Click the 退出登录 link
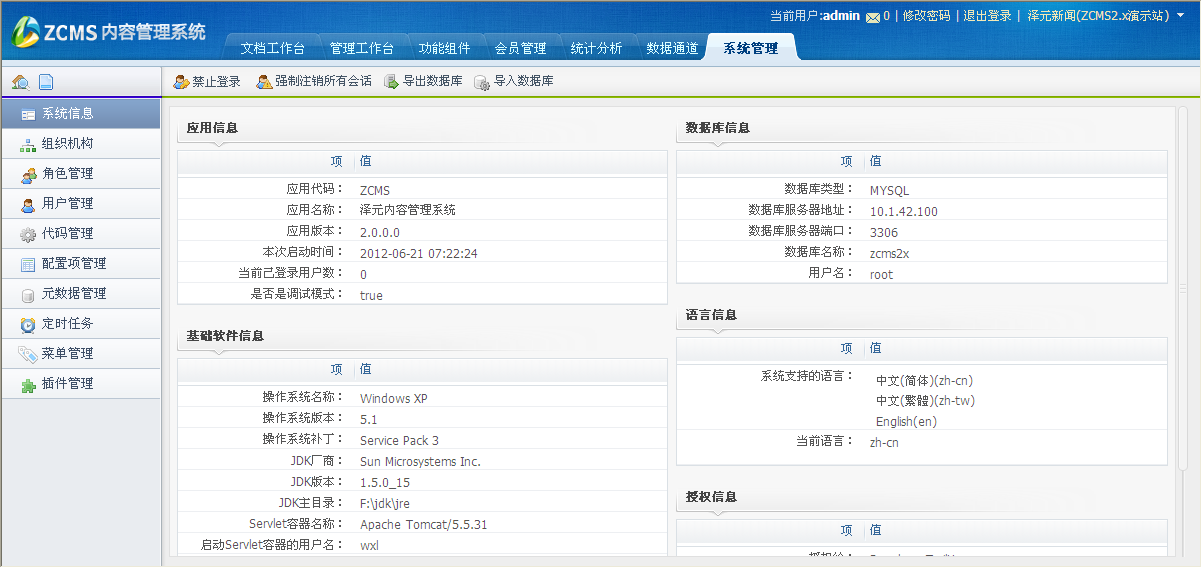 pos(987,16)
